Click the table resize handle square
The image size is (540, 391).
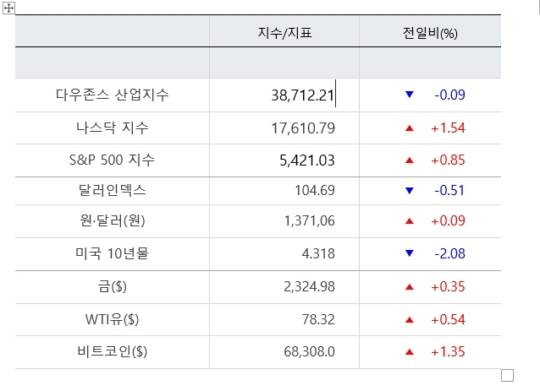point(507,375)
